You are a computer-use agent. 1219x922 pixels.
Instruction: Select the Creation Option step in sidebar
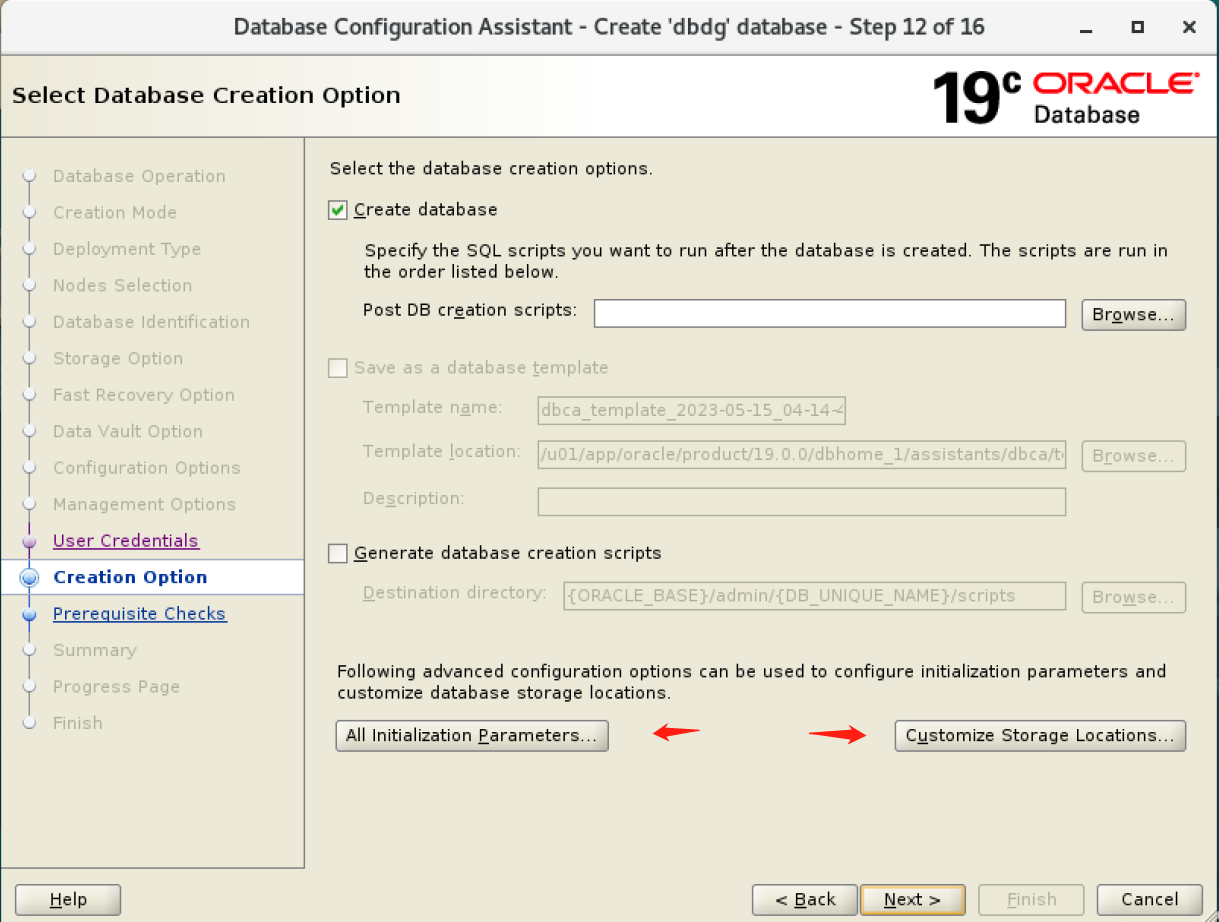(x=130, y=577)
